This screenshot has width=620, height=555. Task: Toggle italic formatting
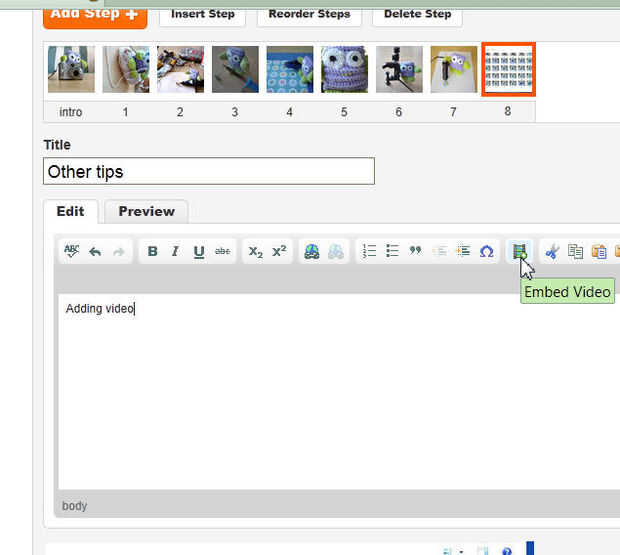pos(176,251)
